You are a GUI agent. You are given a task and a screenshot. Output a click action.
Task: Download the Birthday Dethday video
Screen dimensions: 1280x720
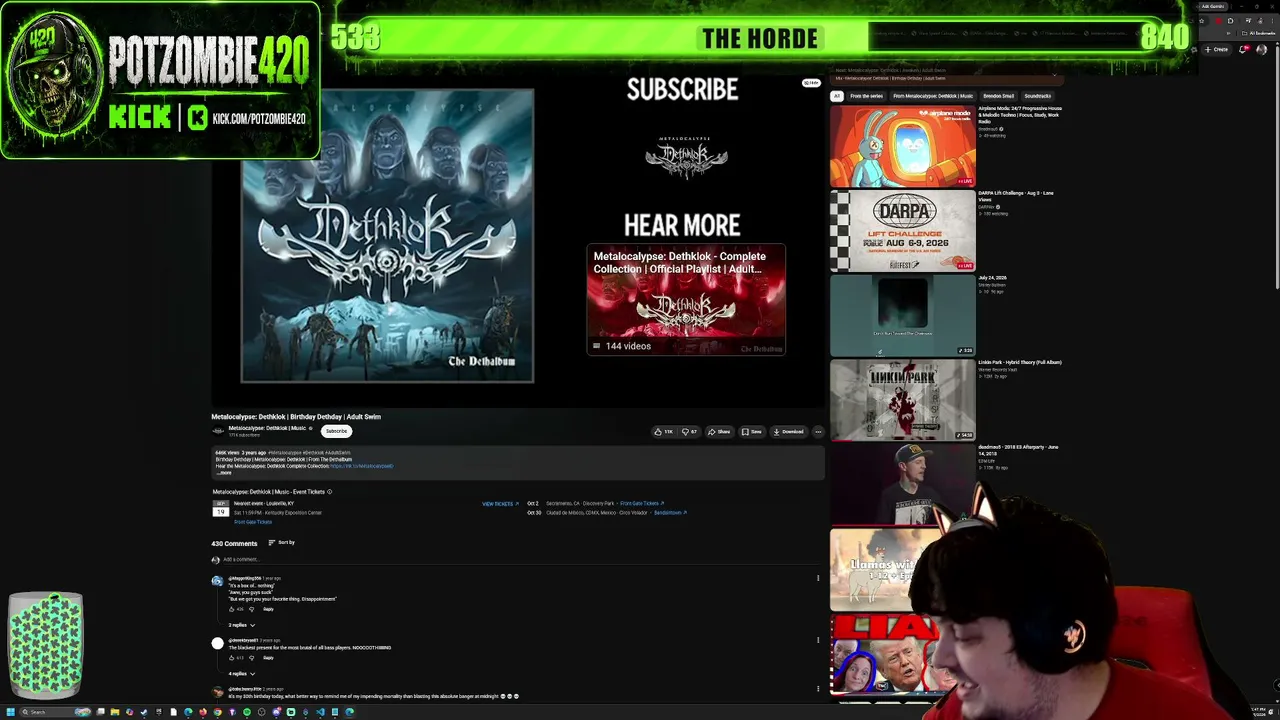[x=788, y=432]
